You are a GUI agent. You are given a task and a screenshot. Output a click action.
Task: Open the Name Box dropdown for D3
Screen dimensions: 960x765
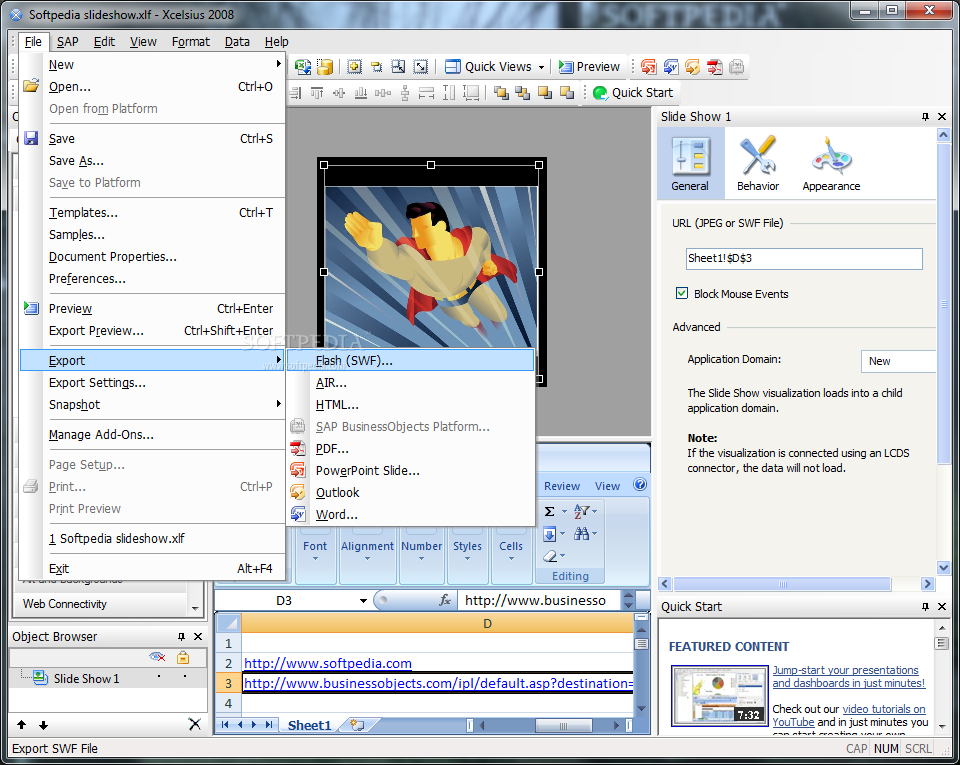363,601
